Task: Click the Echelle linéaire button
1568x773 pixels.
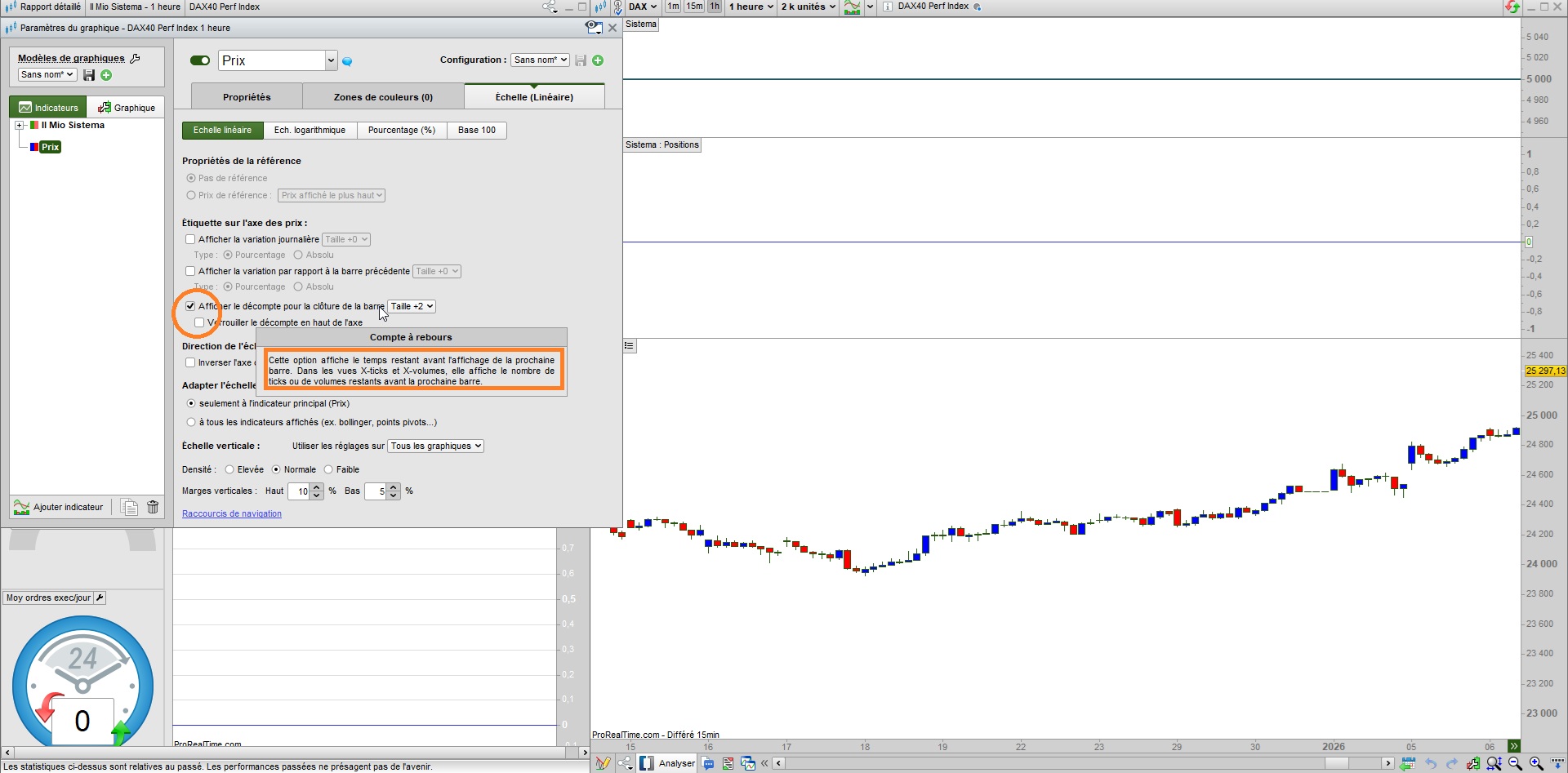Action: (x=222, y=130)
